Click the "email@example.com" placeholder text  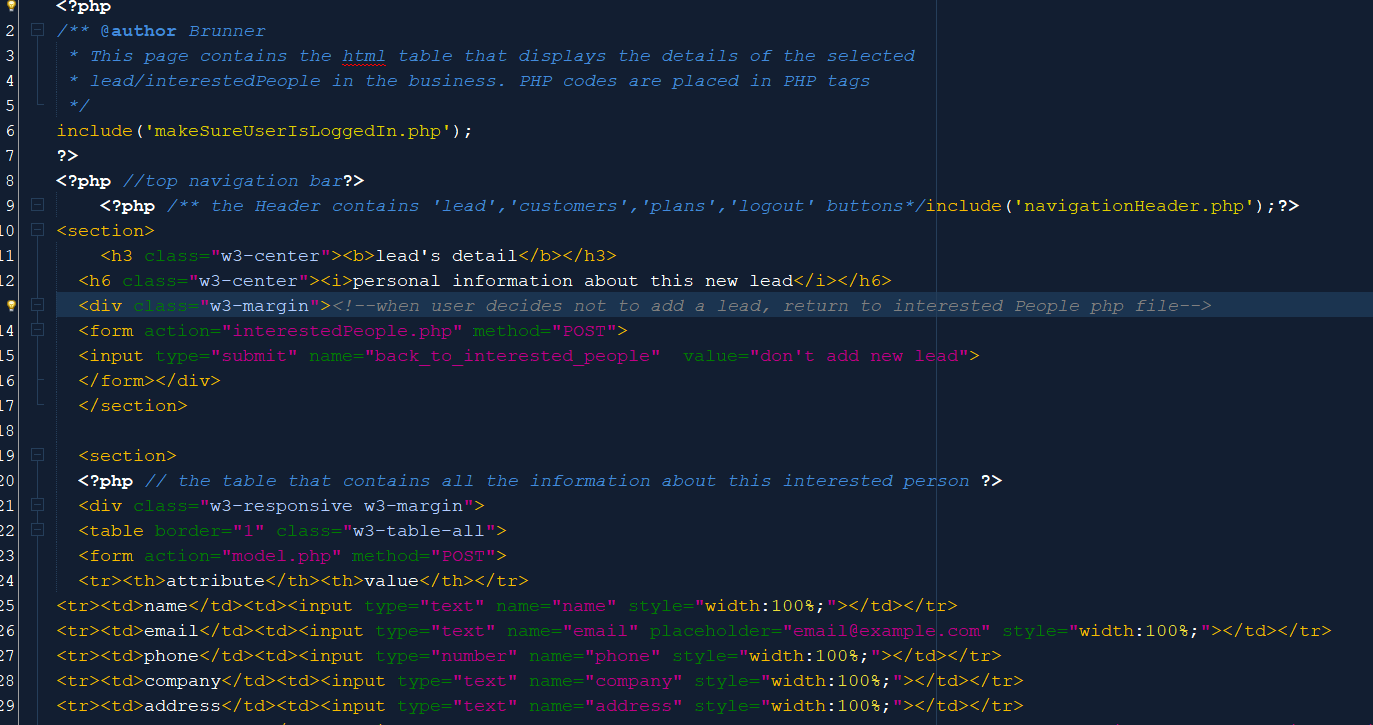pos(886,631)
